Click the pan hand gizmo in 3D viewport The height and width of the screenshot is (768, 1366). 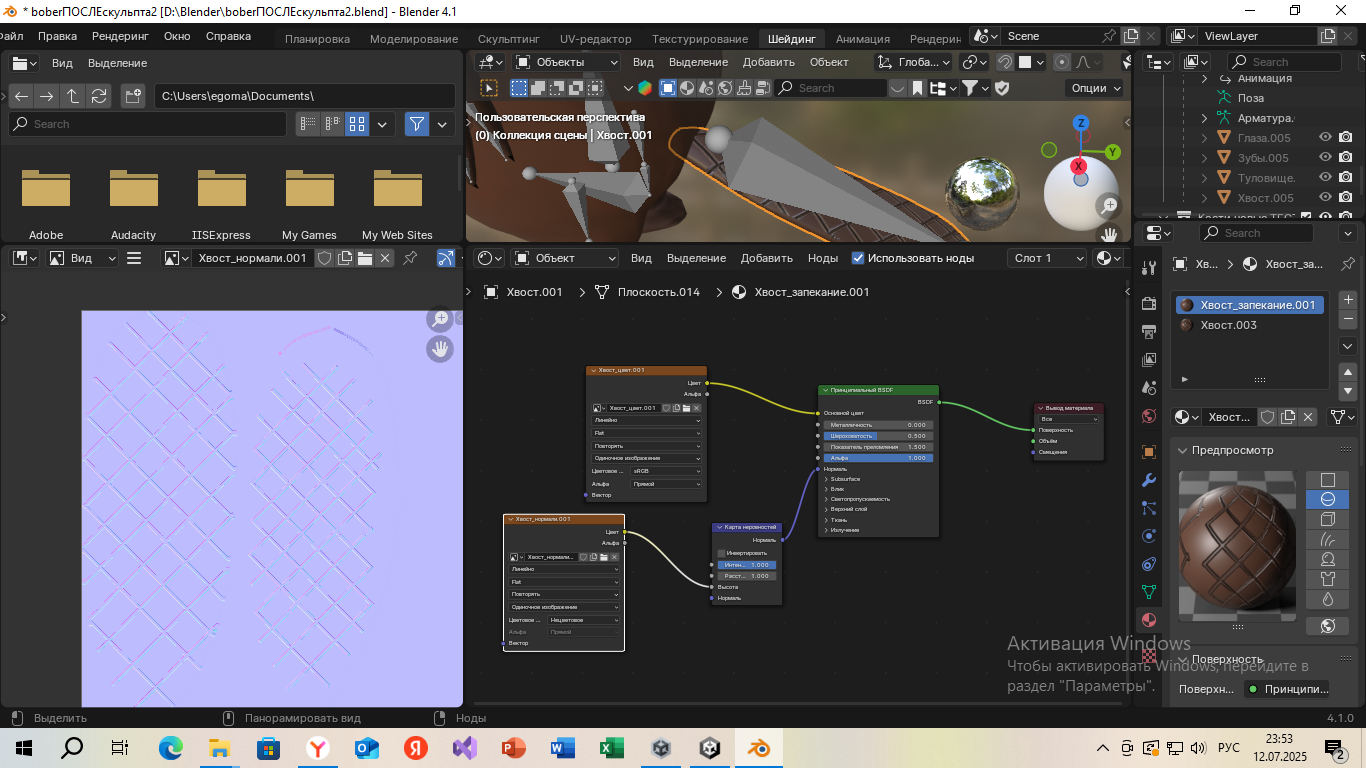tap(1108, 234)
